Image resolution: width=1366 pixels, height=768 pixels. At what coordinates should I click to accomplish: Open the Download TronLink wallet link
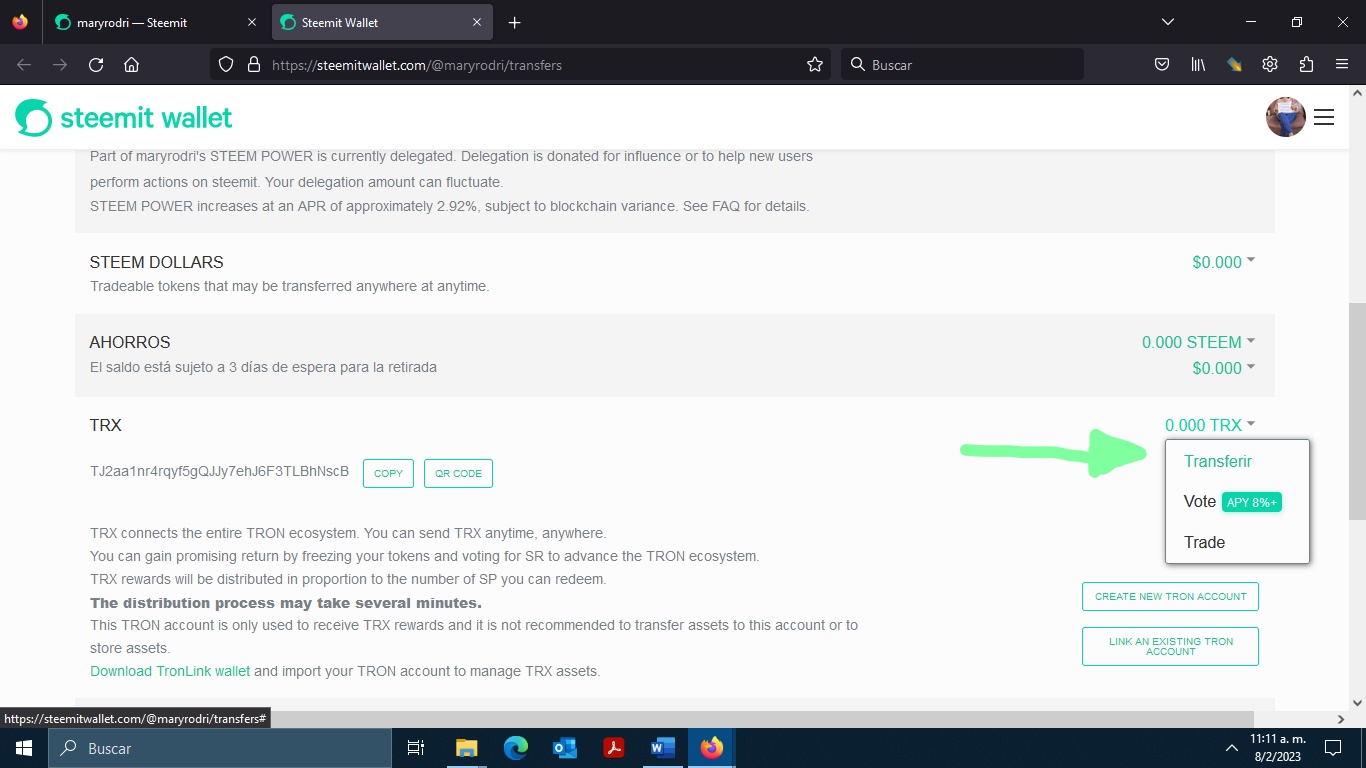pyautogui.click(x=170, y=671)
